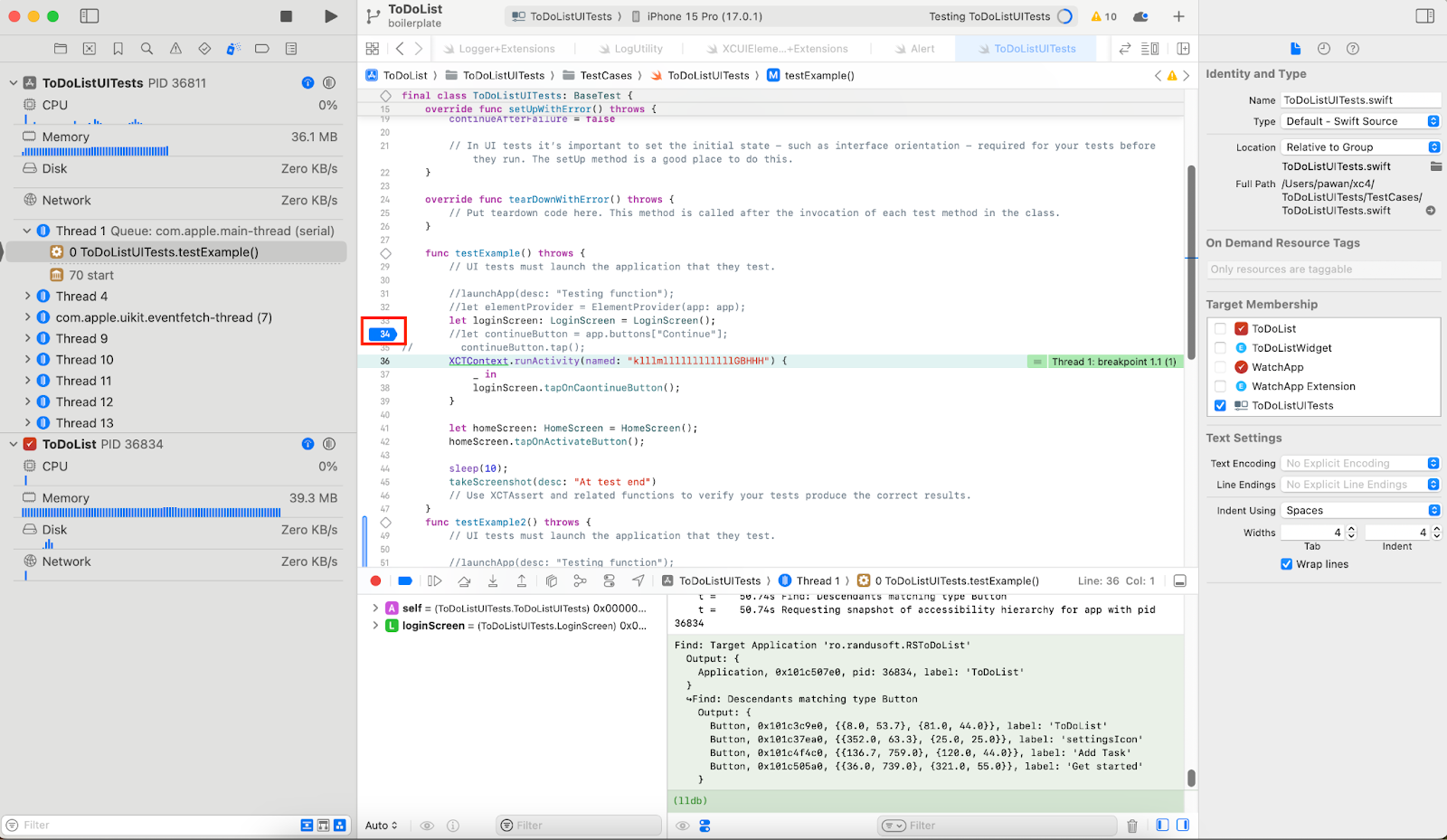Toggle the inspector panel on the right

(1425, 16)
